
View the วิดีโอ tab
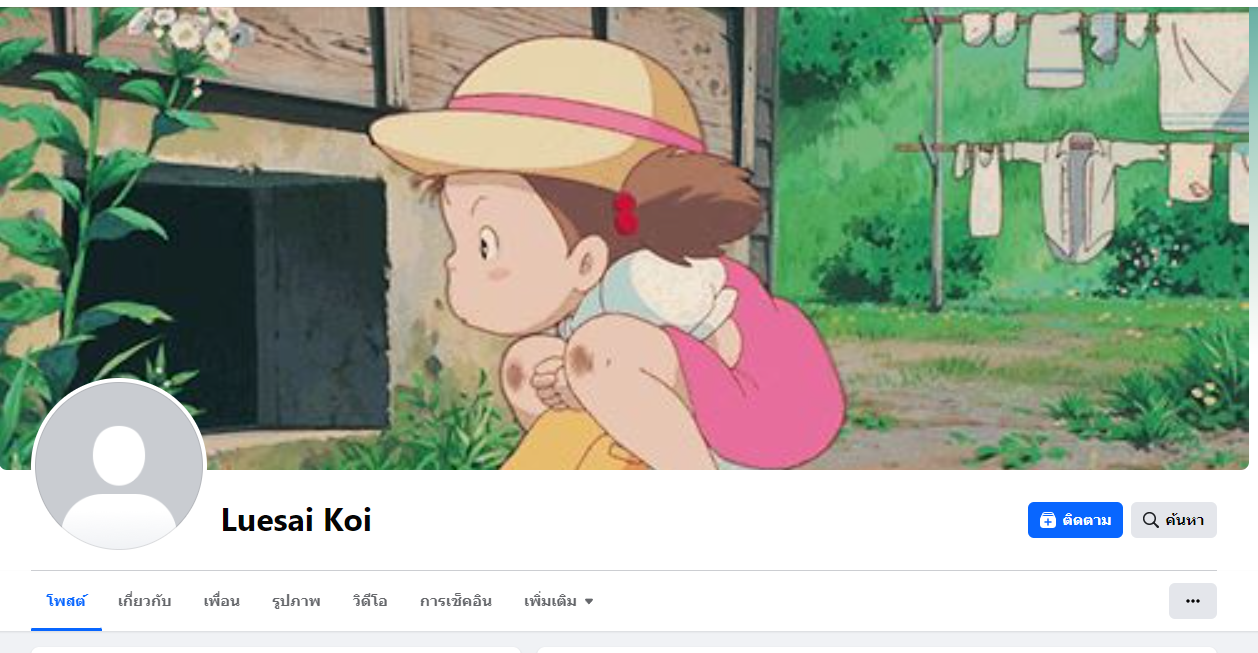[x=370, y=601]
